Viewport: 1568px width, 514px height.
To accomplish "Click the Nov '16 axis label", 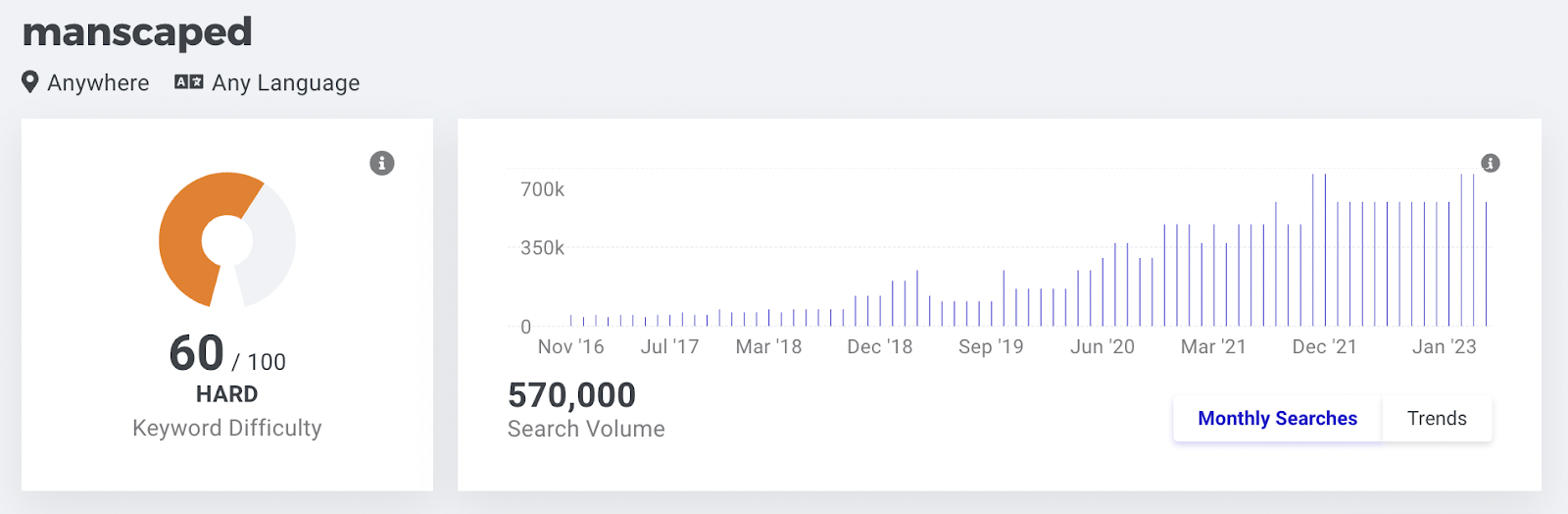I will pyautogui.click(x=571, y=347).
